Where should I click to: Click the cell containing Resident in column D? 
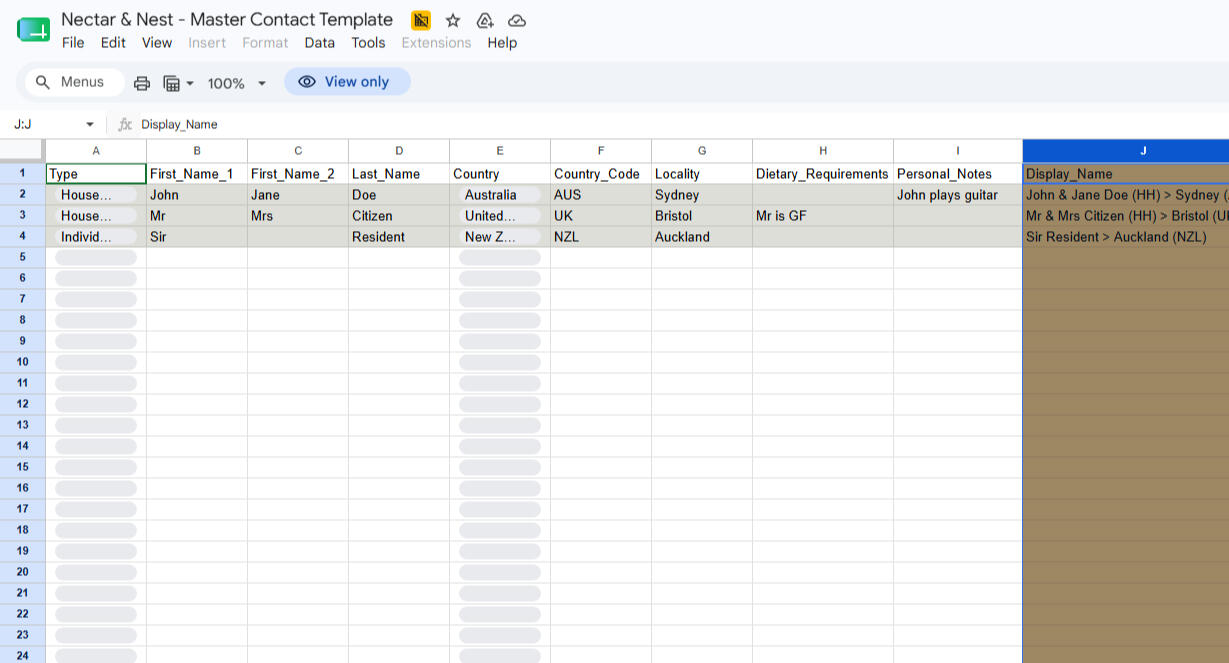(399, 237)
